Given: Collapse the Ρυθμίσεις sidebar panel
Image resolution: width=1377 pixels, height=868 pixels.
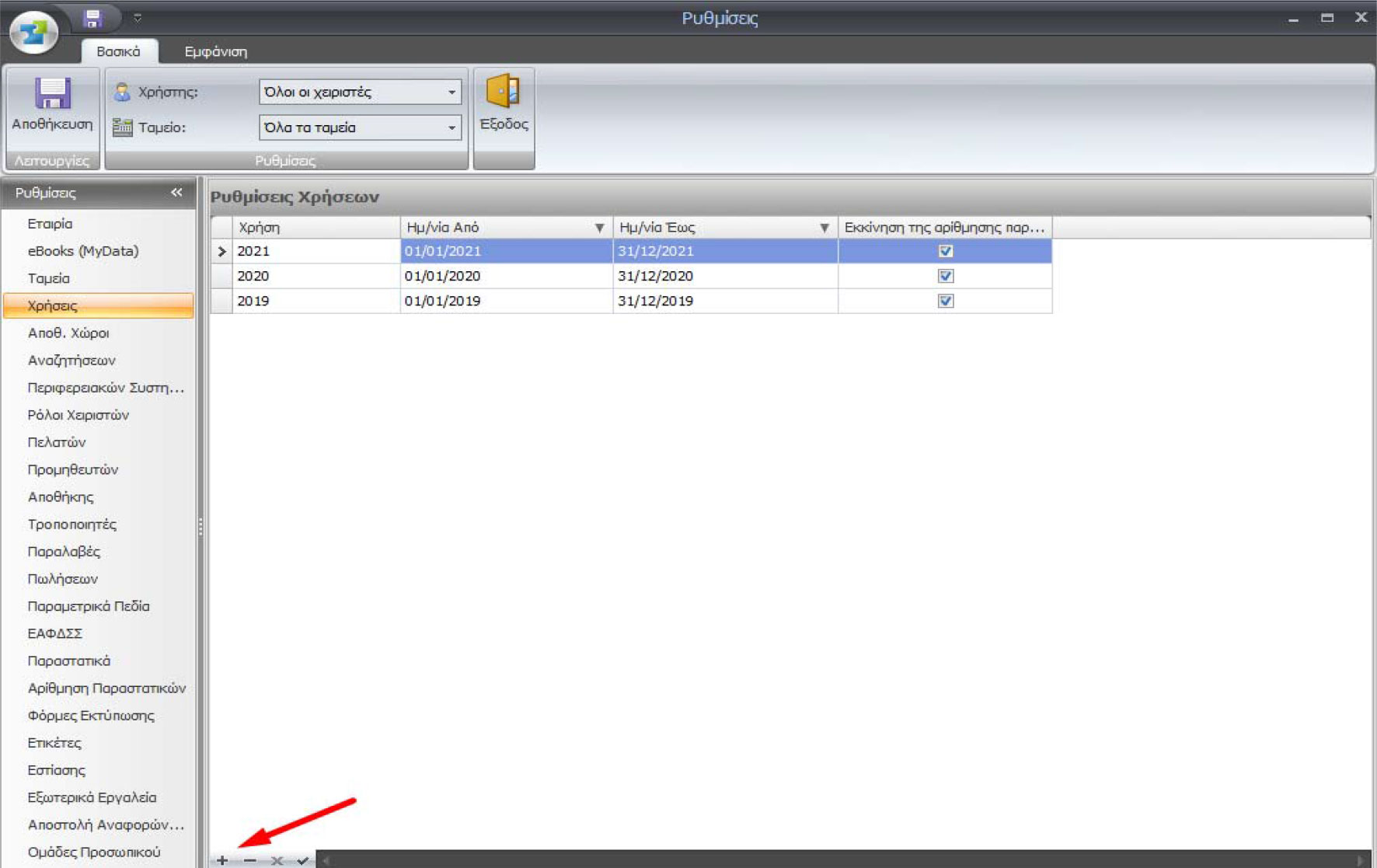Looking at the screenshot, I should [x=177, y=192].
